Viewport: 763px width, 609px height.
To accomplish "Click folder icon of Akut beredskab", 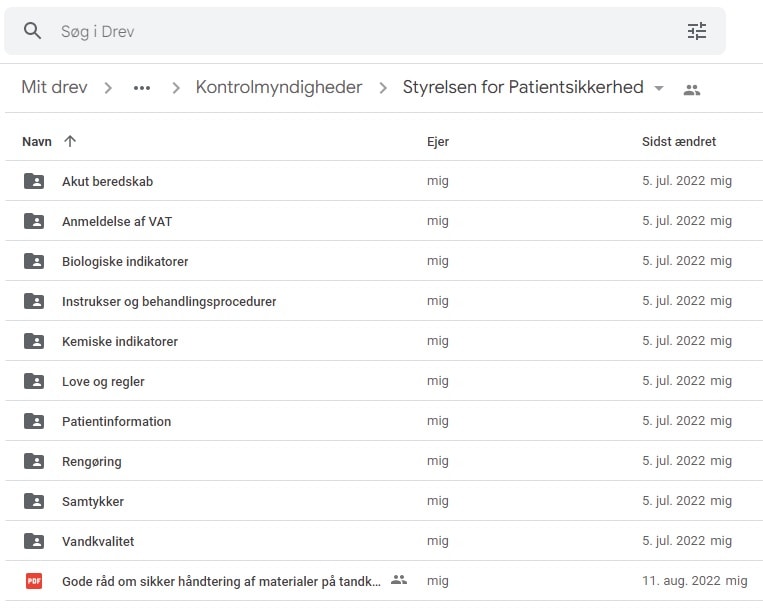I will click(x=34, y=181).
